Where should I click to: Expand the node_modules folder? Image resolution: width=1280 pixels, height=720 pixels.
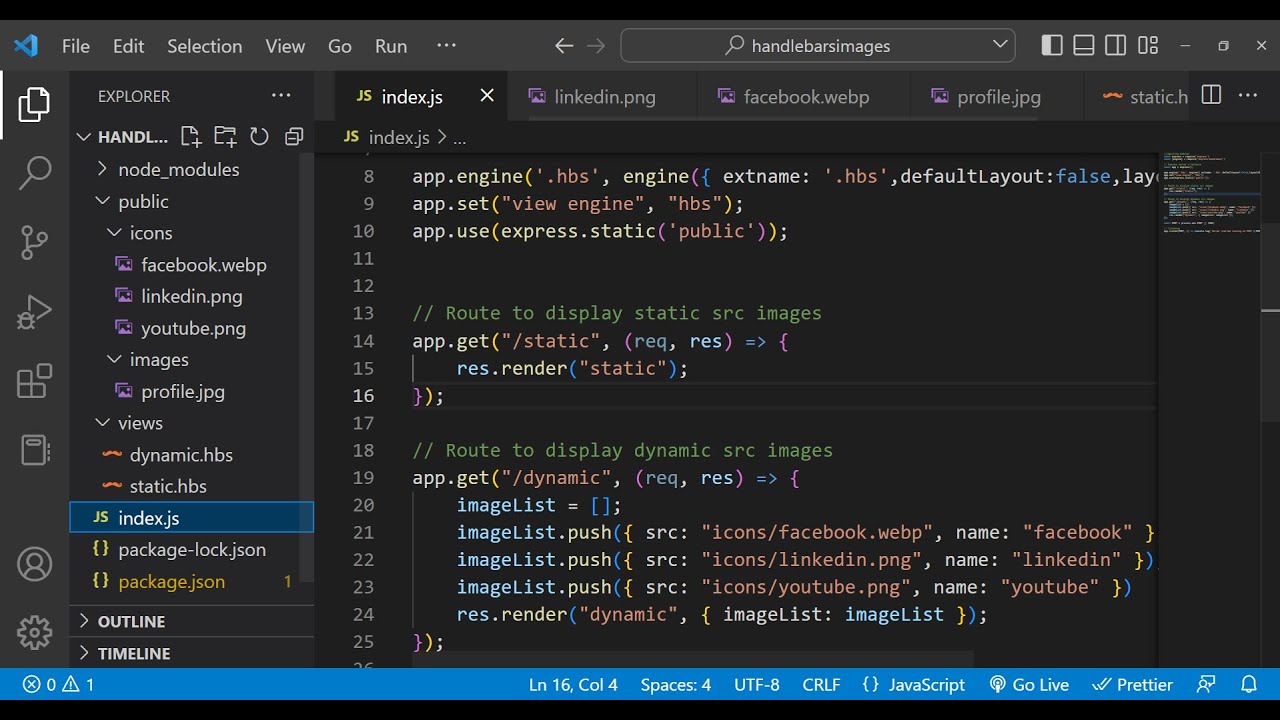[178, 170]
